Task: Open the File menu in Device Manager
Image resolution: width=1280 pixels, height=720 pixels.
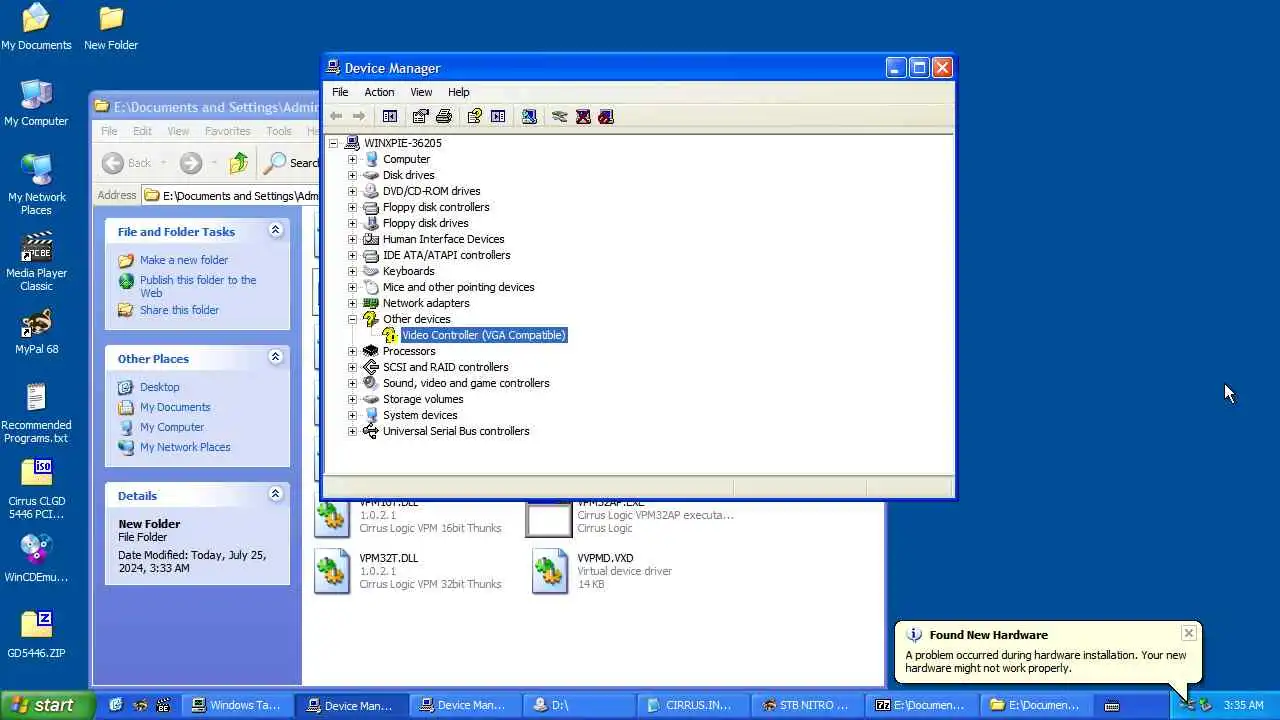Action: [x=340, y=92]
